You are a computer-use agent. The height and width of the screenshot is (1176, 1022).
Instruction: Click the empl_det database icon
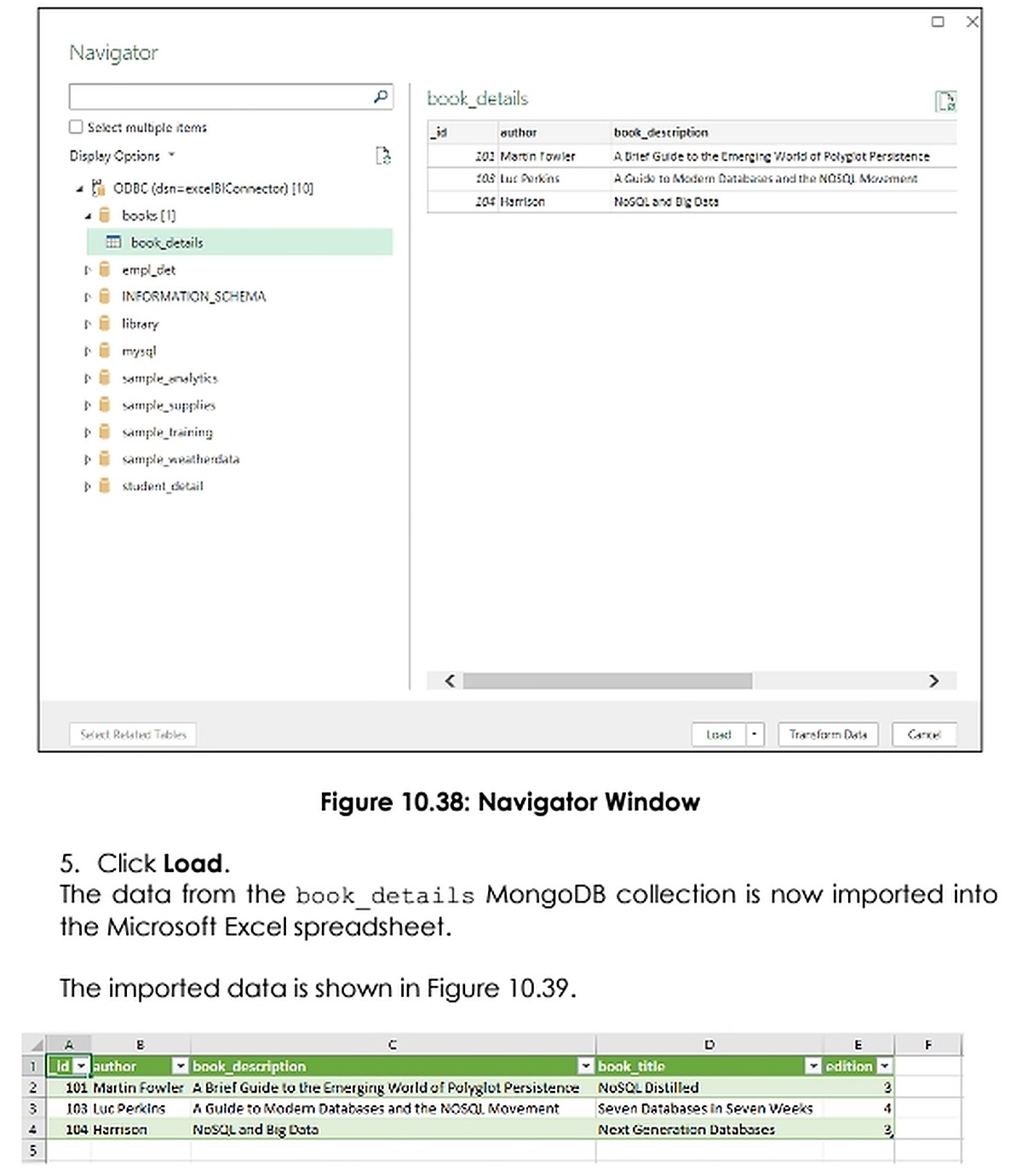coord(105,269)
